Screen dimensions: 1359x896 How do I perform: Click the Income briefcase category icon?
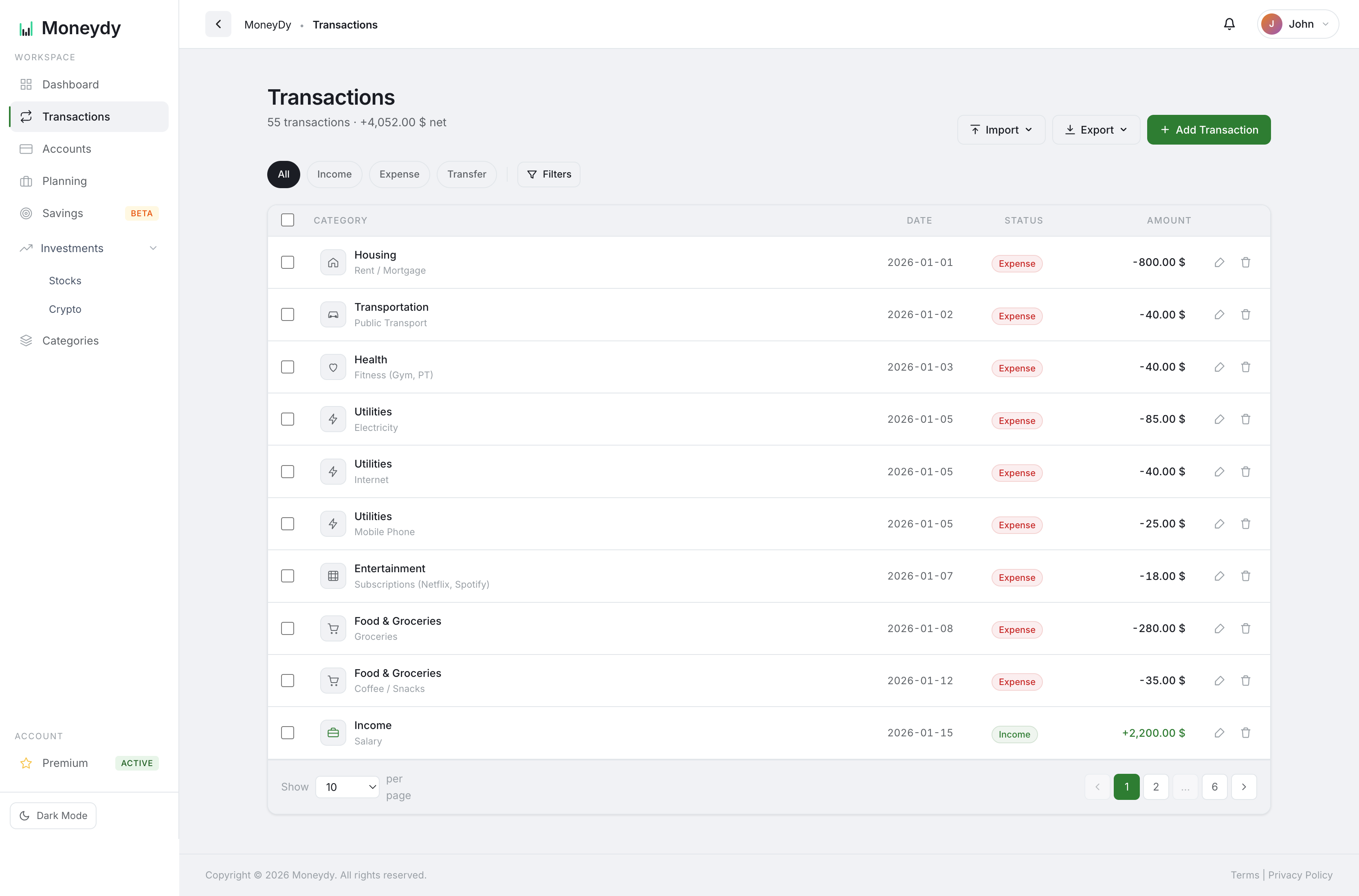pos(333,733)
